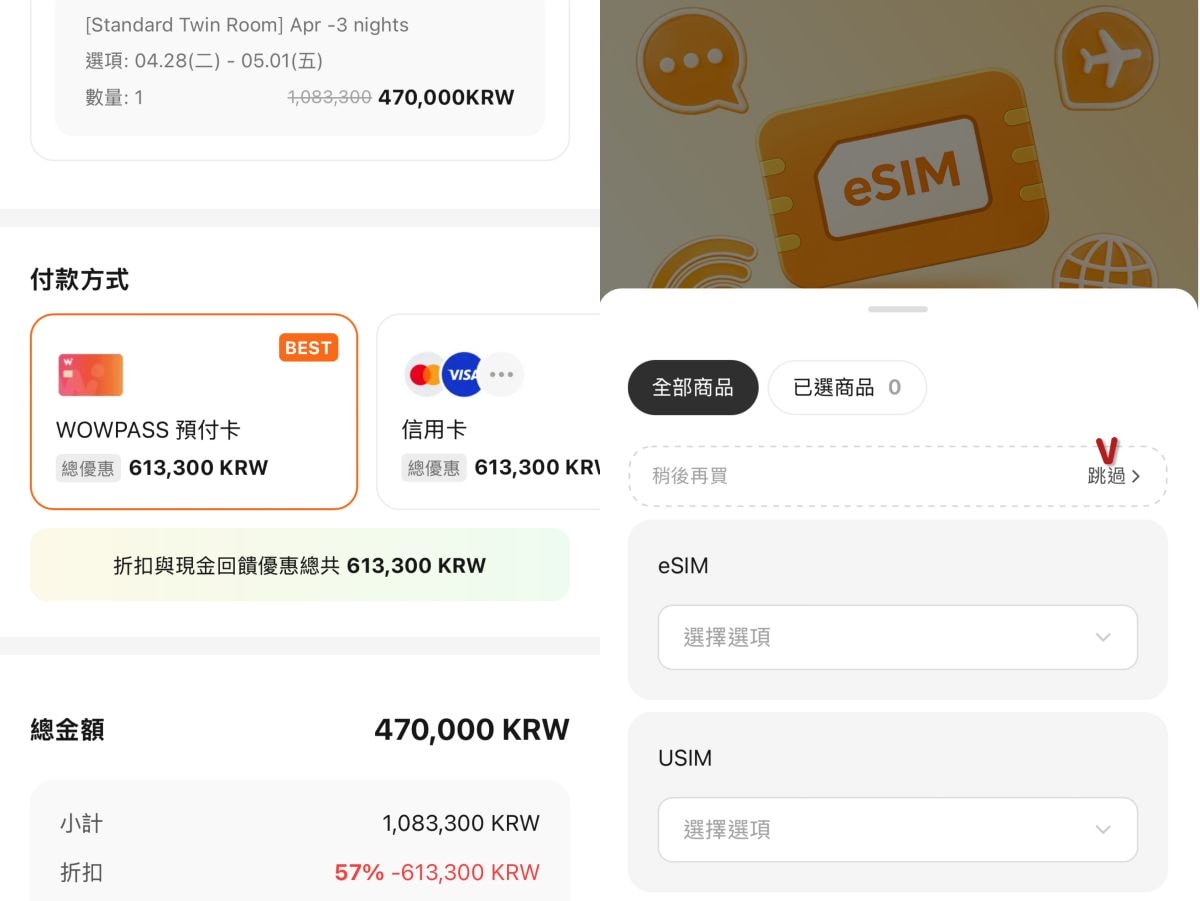
Task: Tap the more card brands ellipsis icon
Action: coord(502,375)
